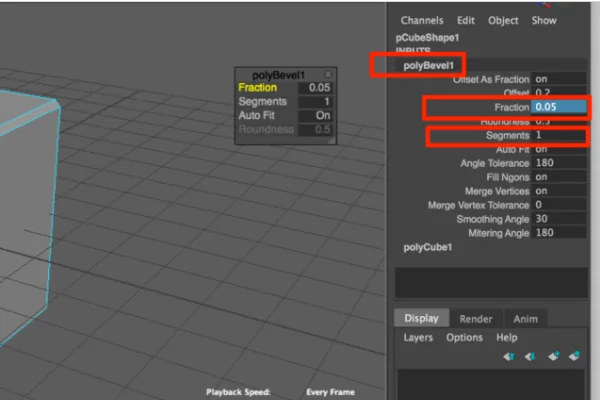Image resolution: width=600 pixels, height=400 pixels.
Task: Click Segments value 1 in in-view editor
Action: tap(315, 101)
